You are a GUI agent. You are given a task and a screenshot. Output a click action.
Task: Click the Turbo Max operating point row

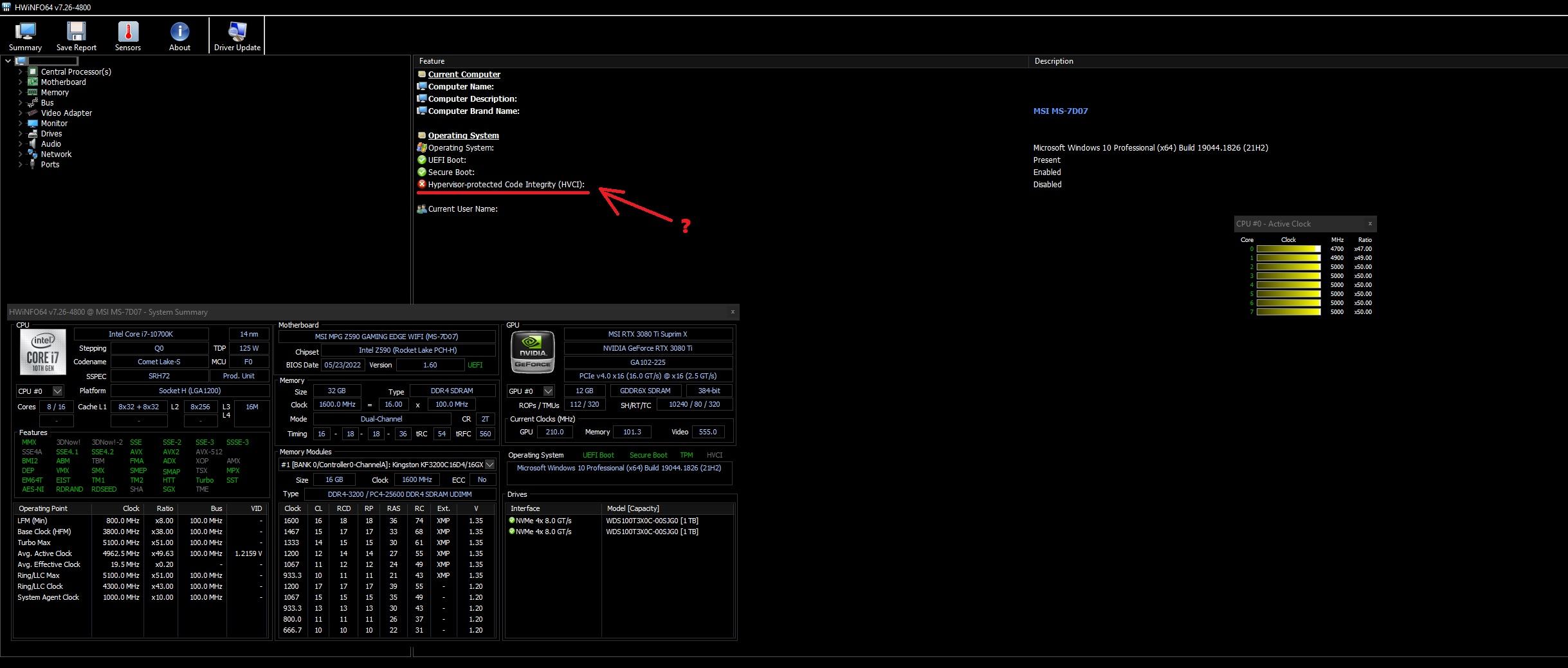click(140, 543)
